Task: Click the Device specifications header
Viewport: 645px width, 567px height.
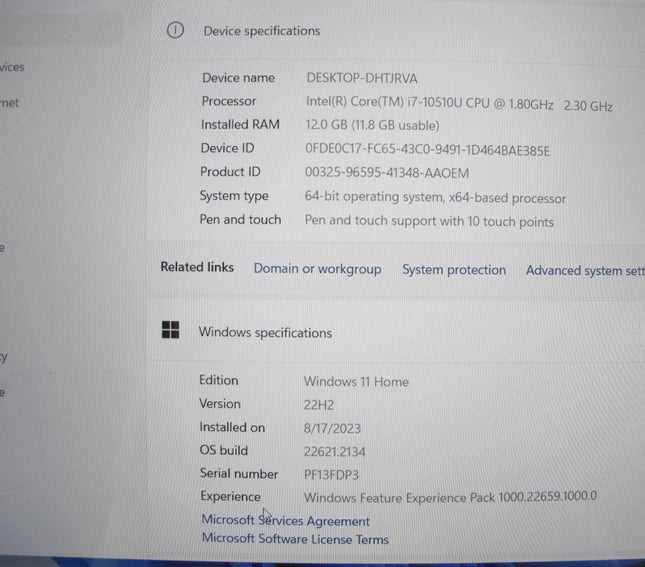Action: pyautogui.click(x=262, y=31)
